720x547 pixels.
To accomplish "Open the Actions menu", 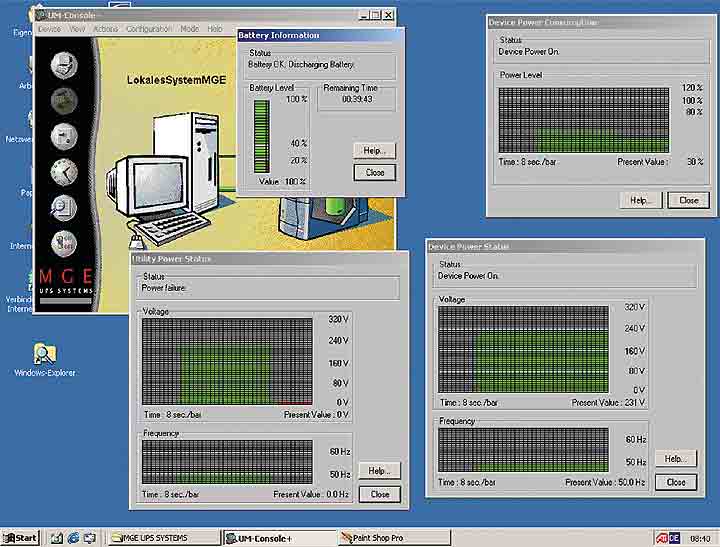I will point(105,29).
